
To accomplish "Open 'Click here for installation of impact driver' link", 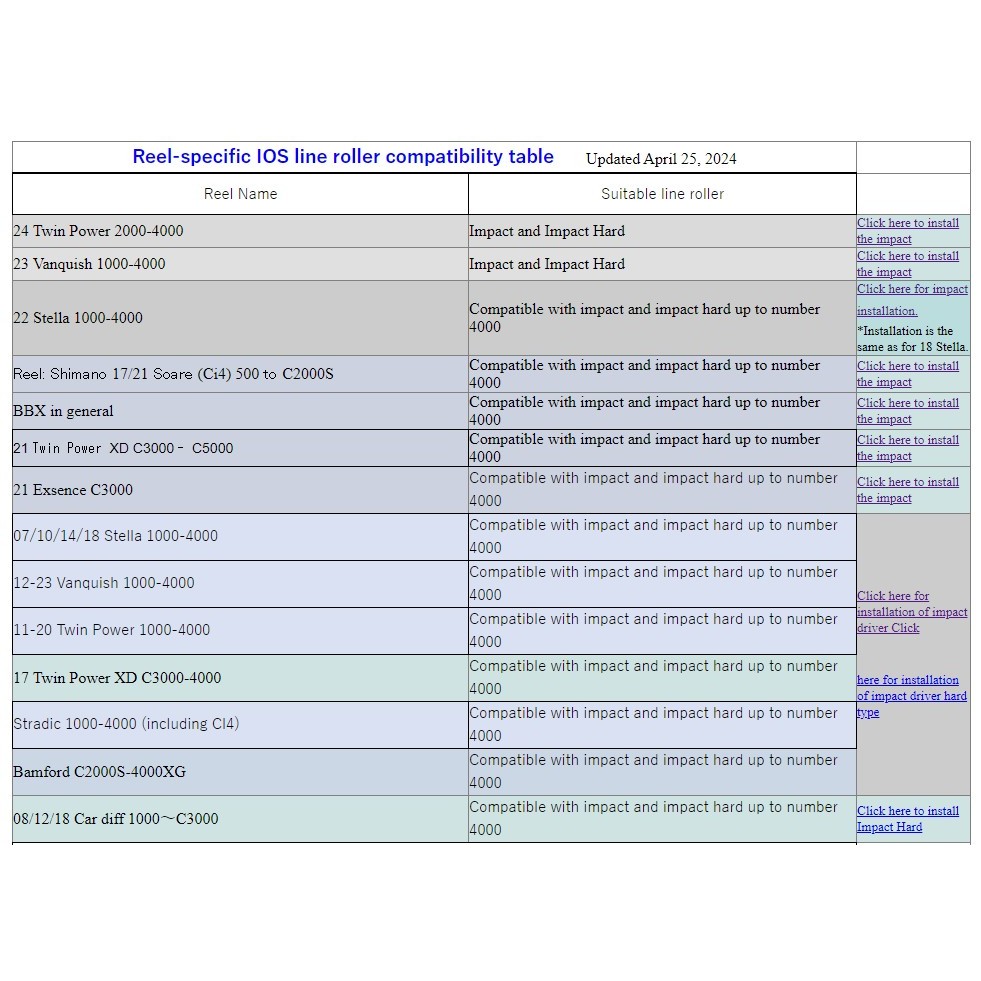I will [x=911, y=612].
